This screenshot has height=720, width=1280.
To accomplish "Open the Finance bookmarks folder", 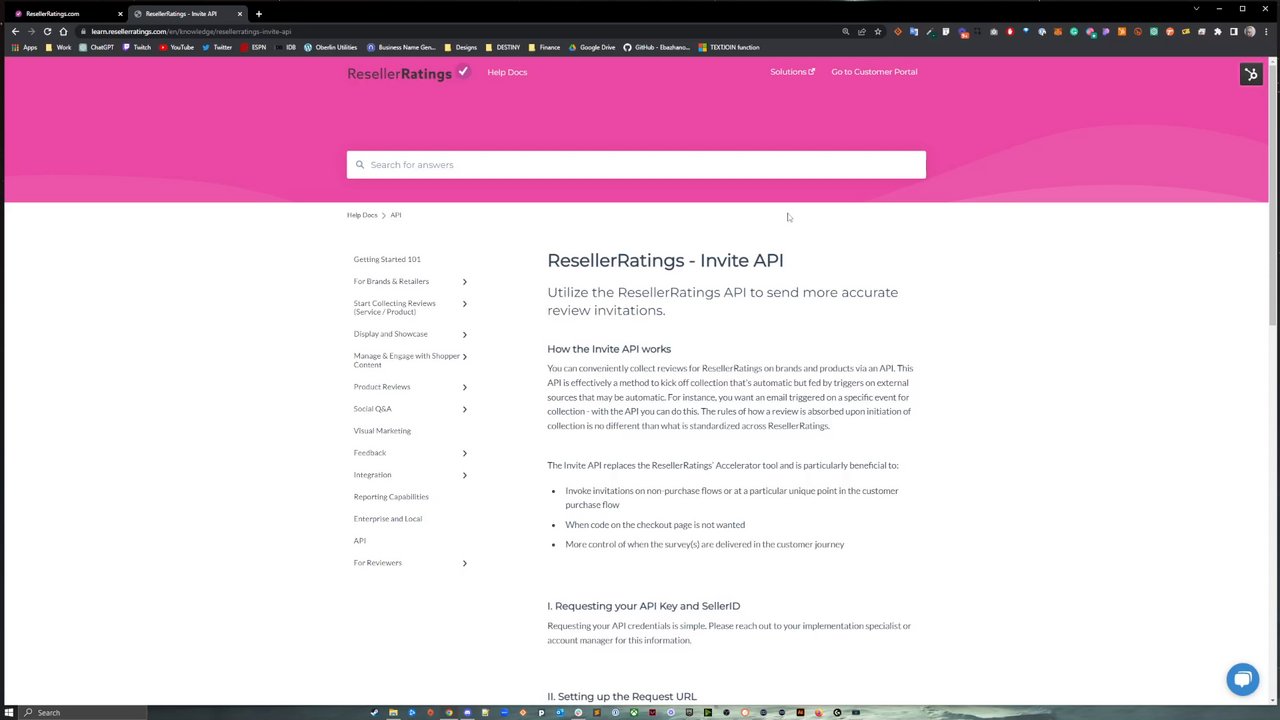I will pos(545,47).
